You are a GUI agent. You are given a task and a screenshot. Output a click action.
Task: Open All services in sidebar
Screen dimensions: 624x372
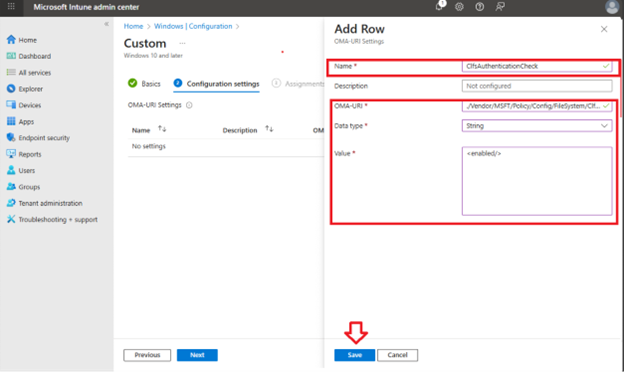pyautogui.click(x=29, y=72)
